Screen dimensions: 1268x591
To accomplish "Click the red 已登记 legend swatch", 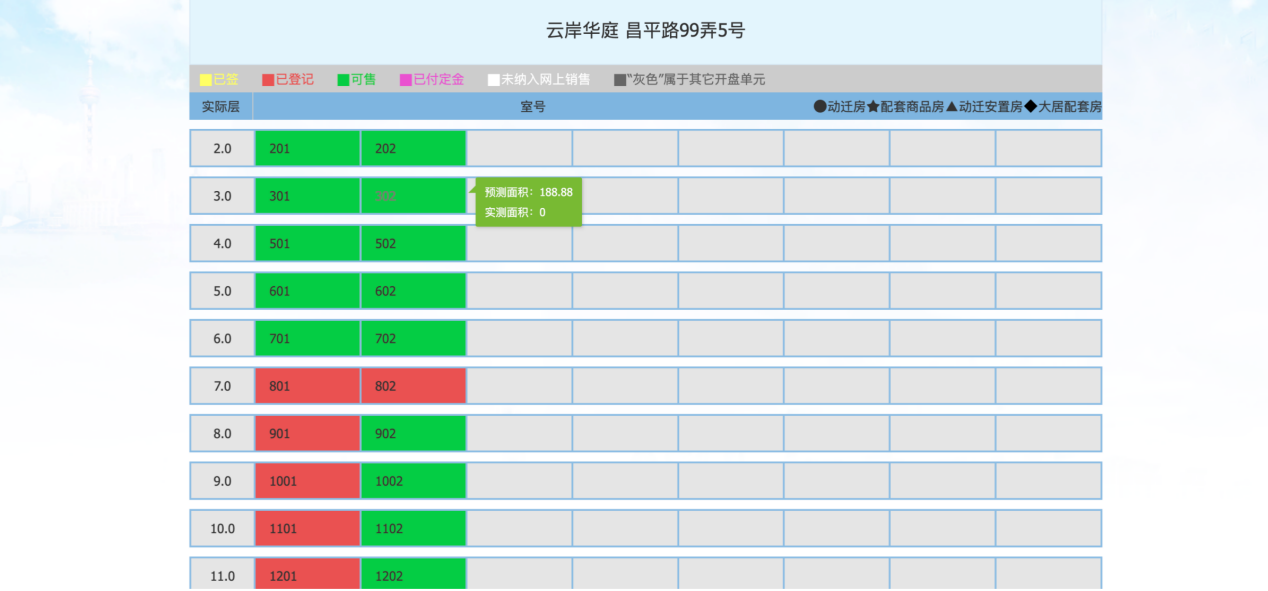I will click(268, 80).
